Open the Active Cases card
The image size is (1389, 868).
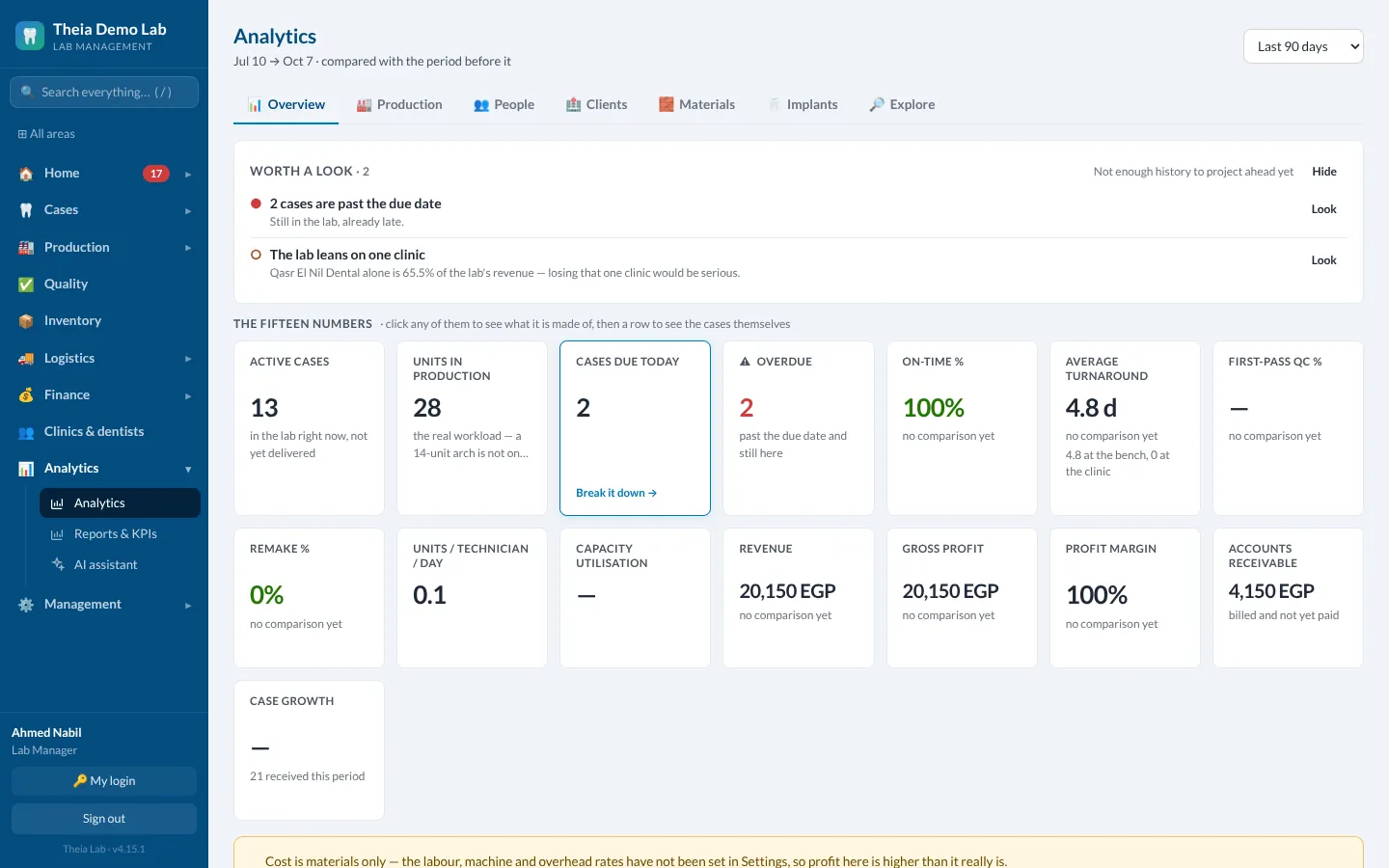click(x=309, y=428)
